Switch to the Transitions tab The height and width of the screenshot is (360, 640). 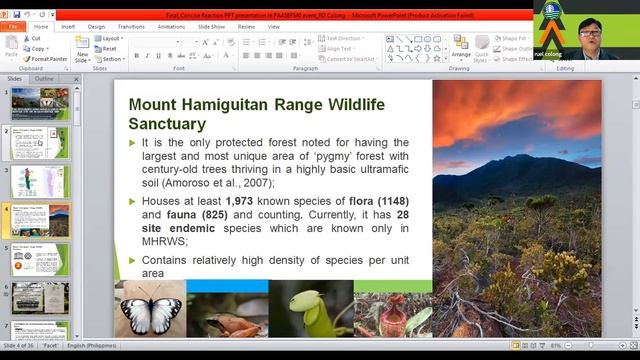point(131,27)
